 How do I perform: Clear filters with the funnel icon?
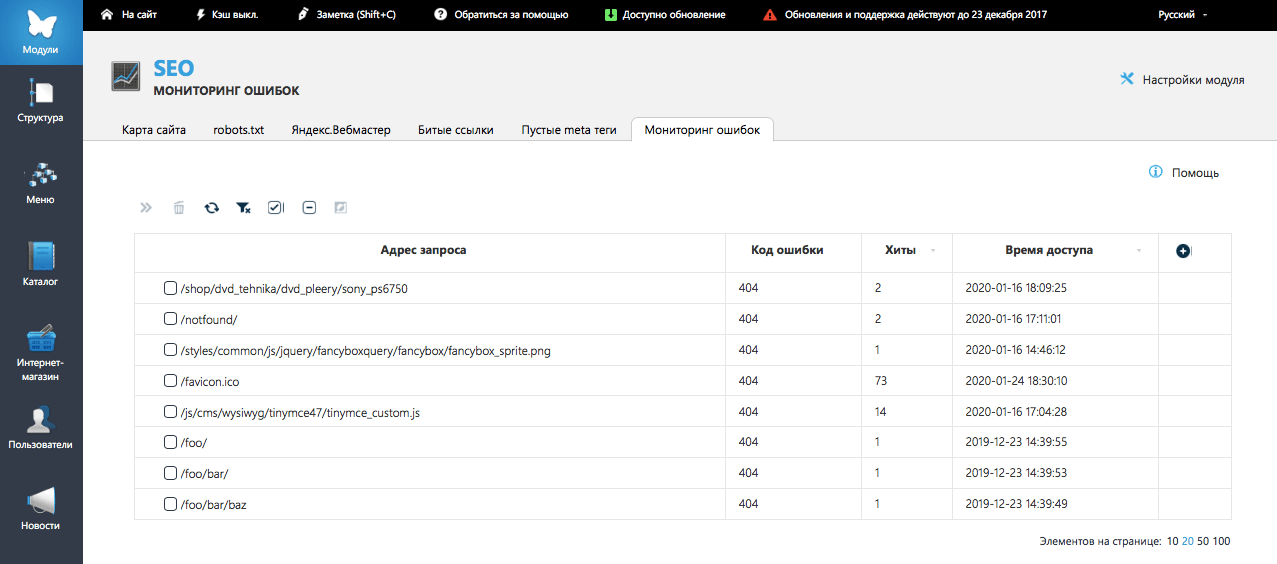(x=243, y=207)
